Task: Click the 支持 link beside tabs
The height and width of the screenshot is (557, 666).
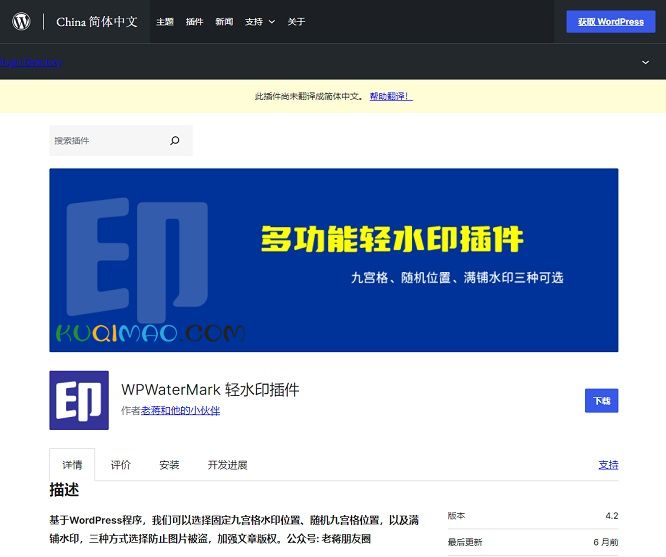Action: (608, 465)
